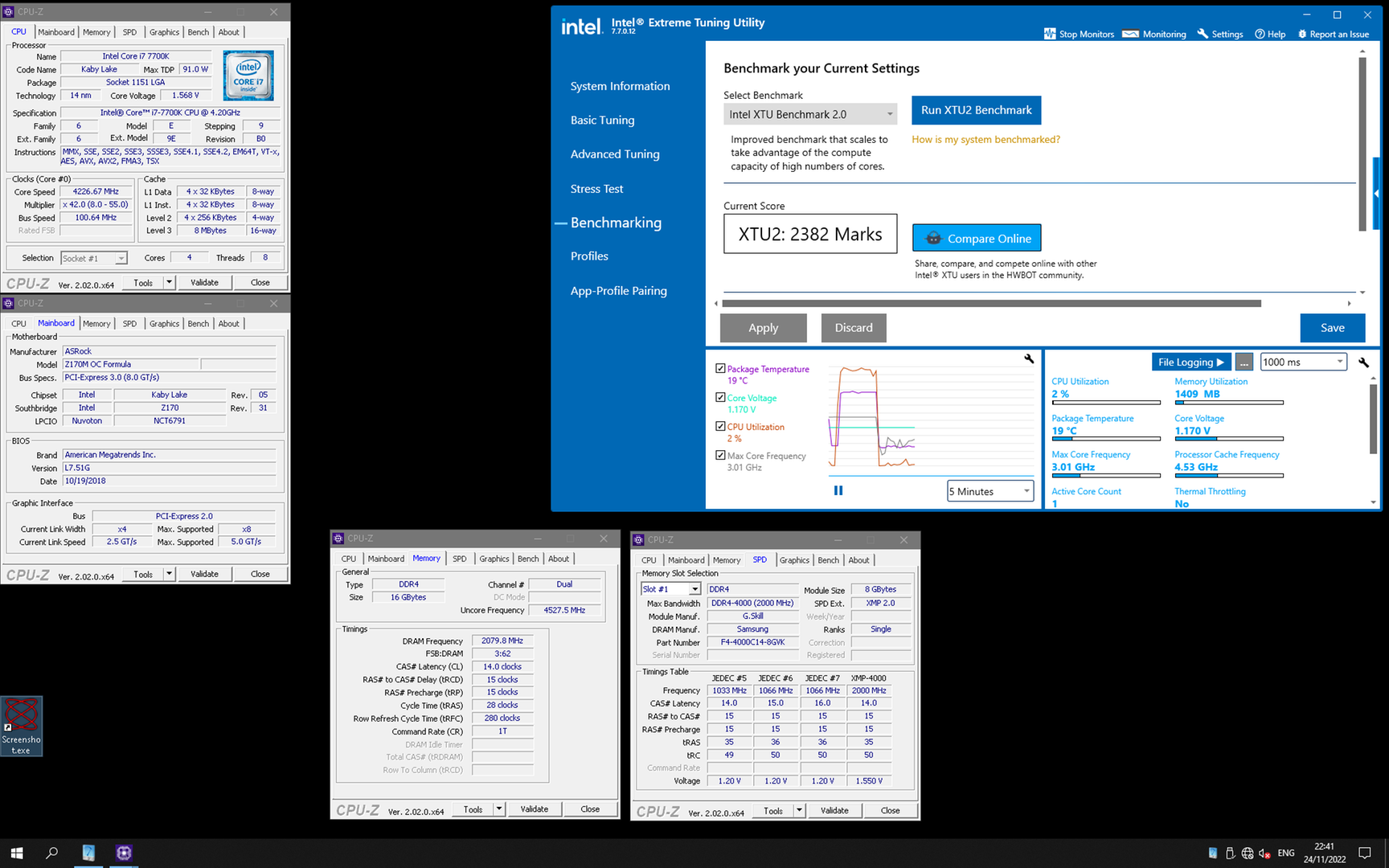
Task: Switch to Bench tab in CPU-Z CPU window
Action: tap(199, 32)
